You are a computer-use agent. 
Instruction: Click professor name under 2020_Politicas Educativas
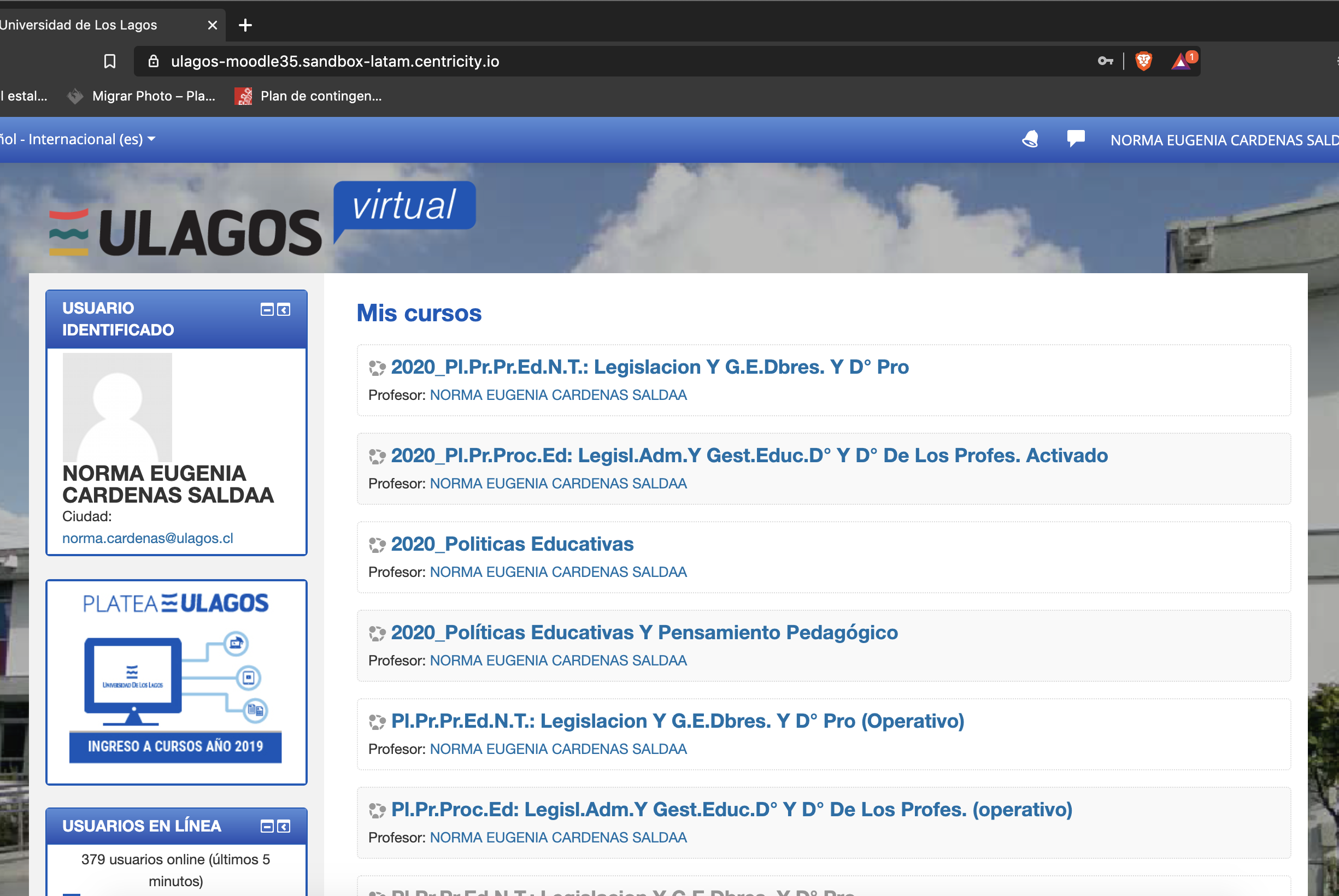coord(559,572)
